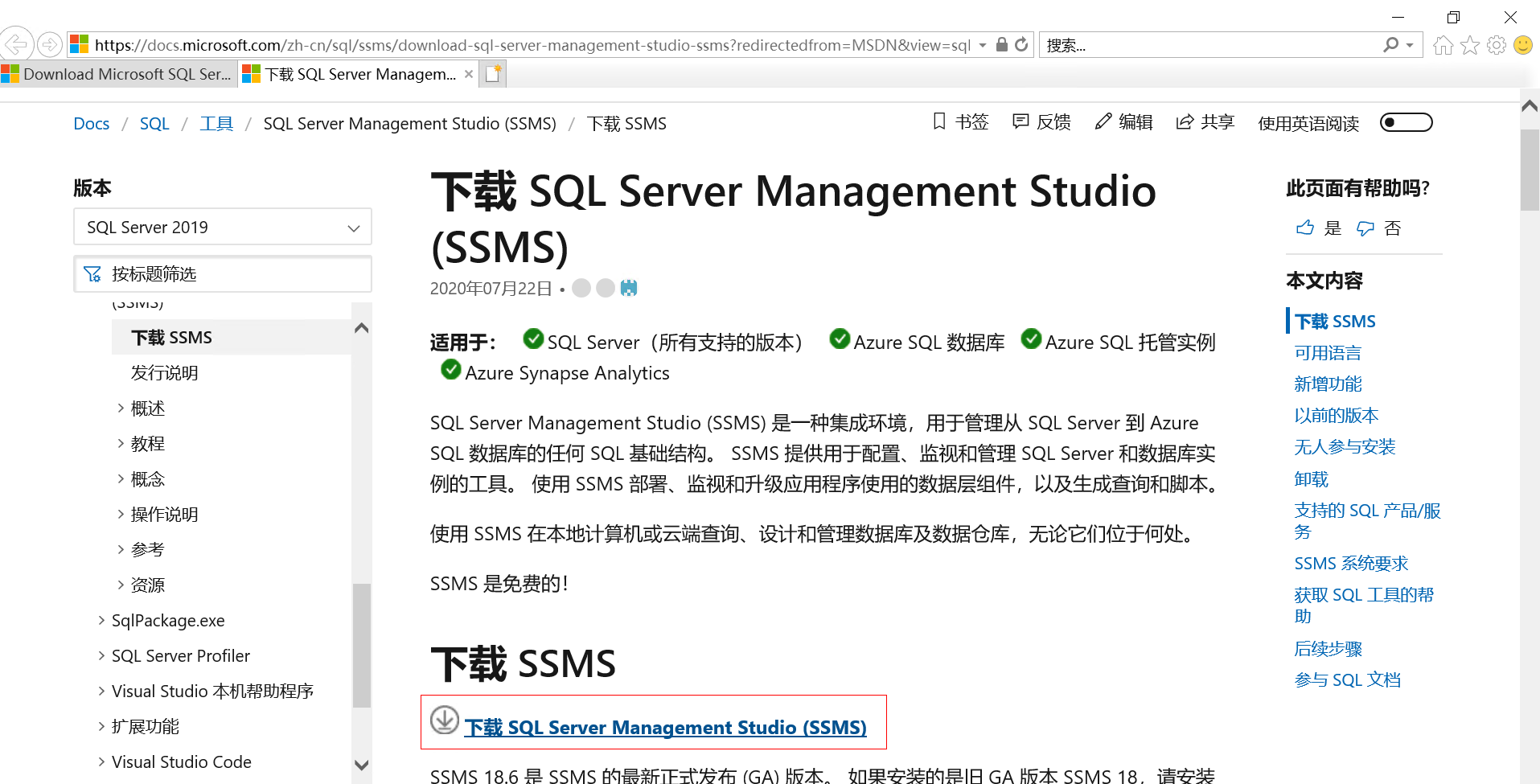This screenshot has height=784, width=1540.
Task: Click the 共享 share icon
Action: [1185, 121]
